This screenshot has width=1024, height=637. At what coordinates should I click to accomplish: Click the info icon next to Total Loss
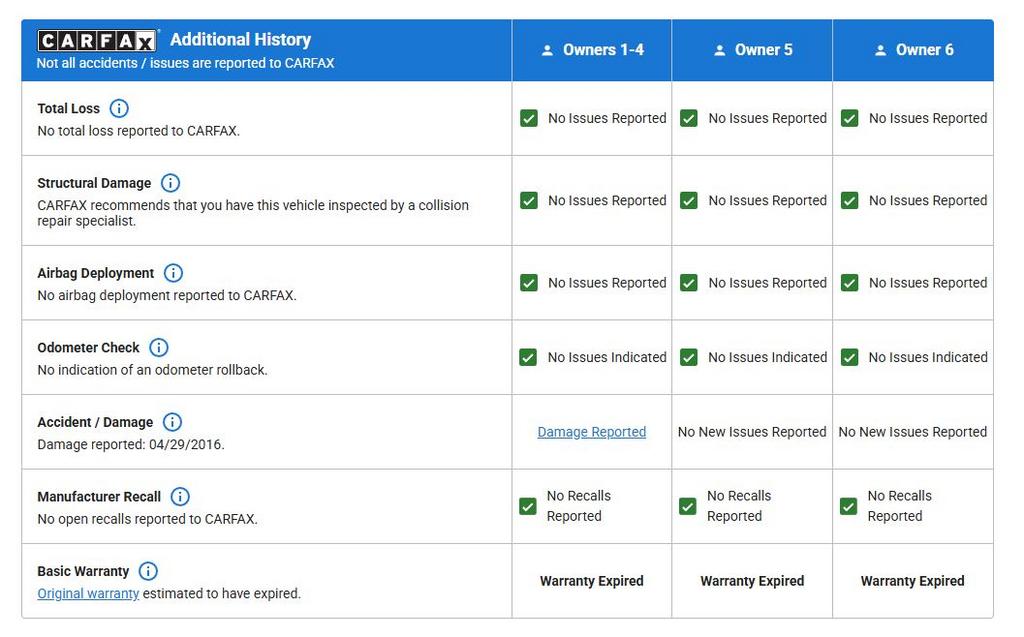[119, 109]
